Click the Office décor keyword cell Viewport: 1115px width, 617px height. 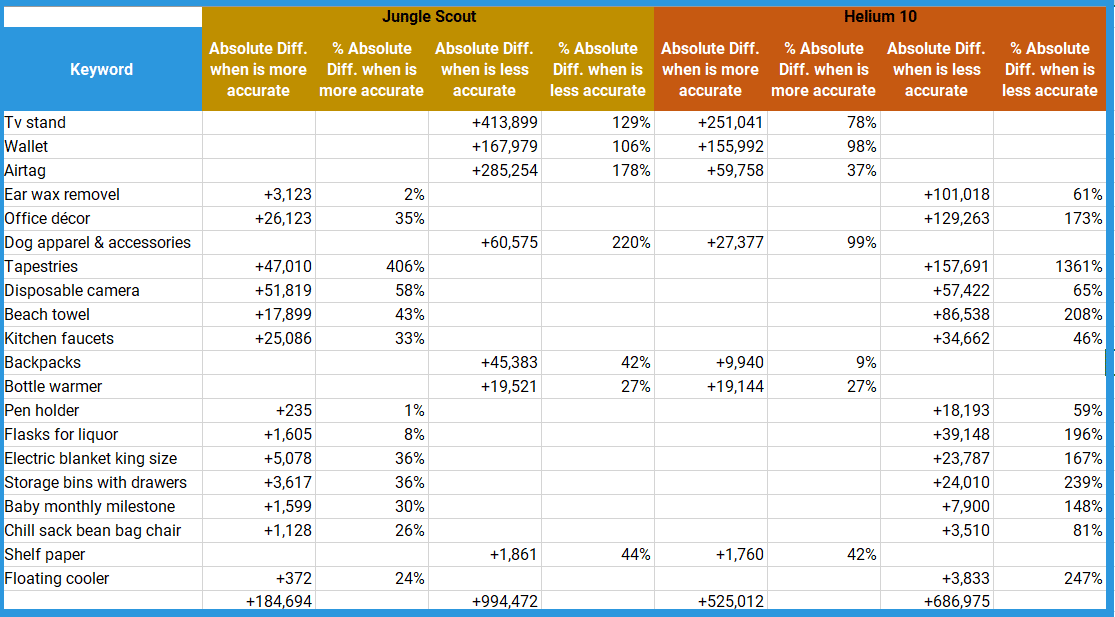tap(102, 218)
